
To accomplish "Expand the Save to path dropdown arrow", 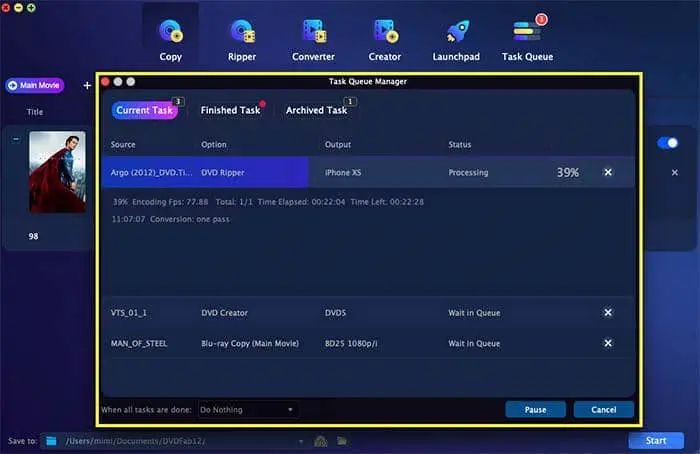I will click(x=301, y=442).
